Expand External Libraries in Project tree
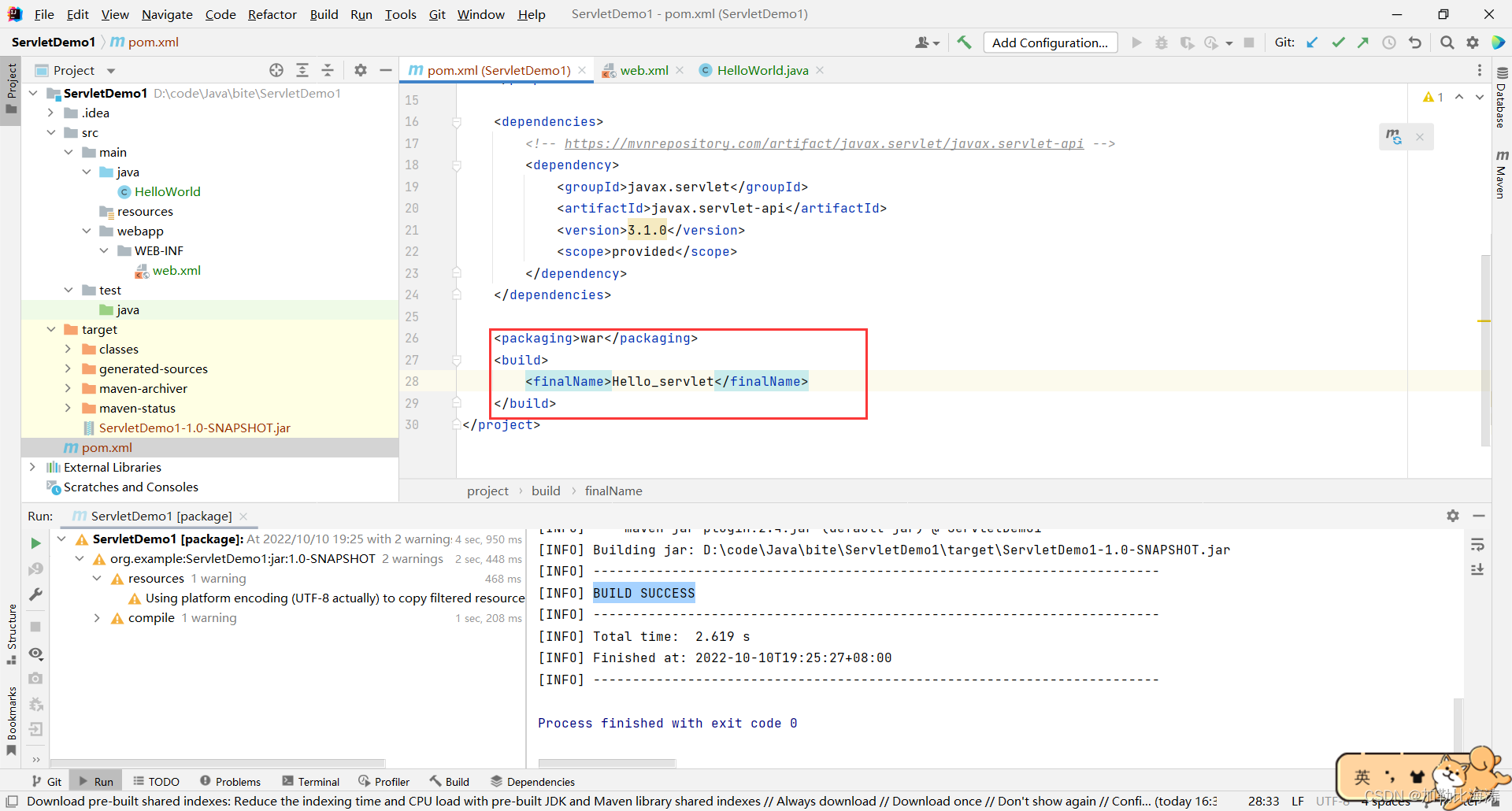Screen dimensions: 1512x811 (32, 467)
